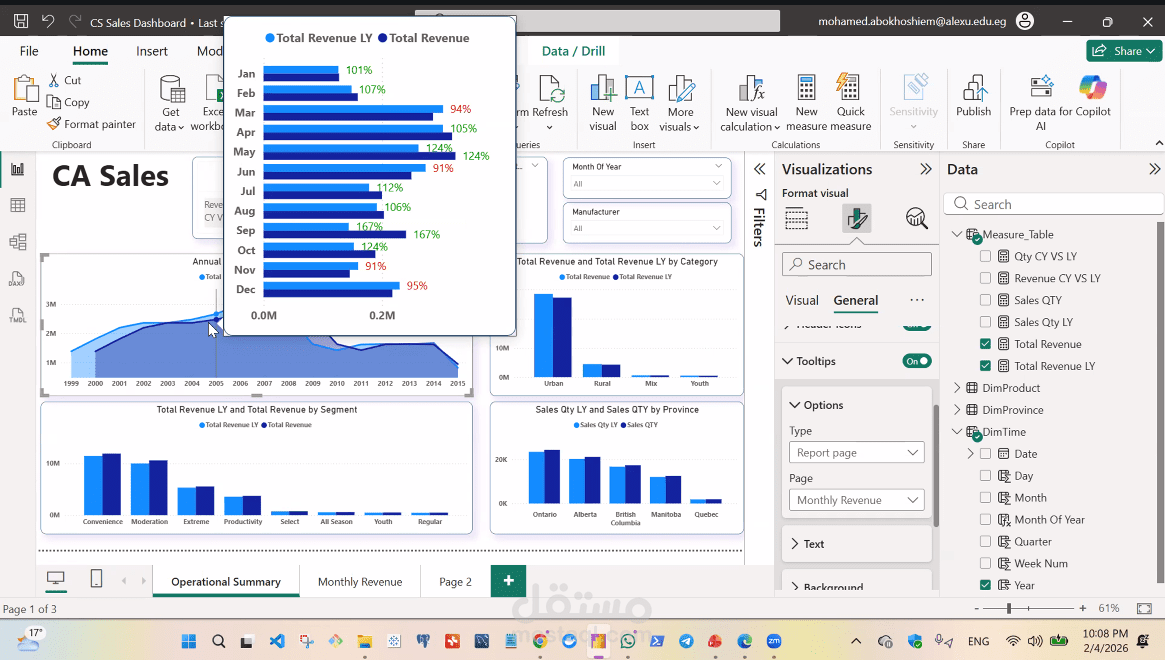The width and height of the screenshot is (1165, 660).
Task: Click fit to page icon
Action: coord(1144,608)
